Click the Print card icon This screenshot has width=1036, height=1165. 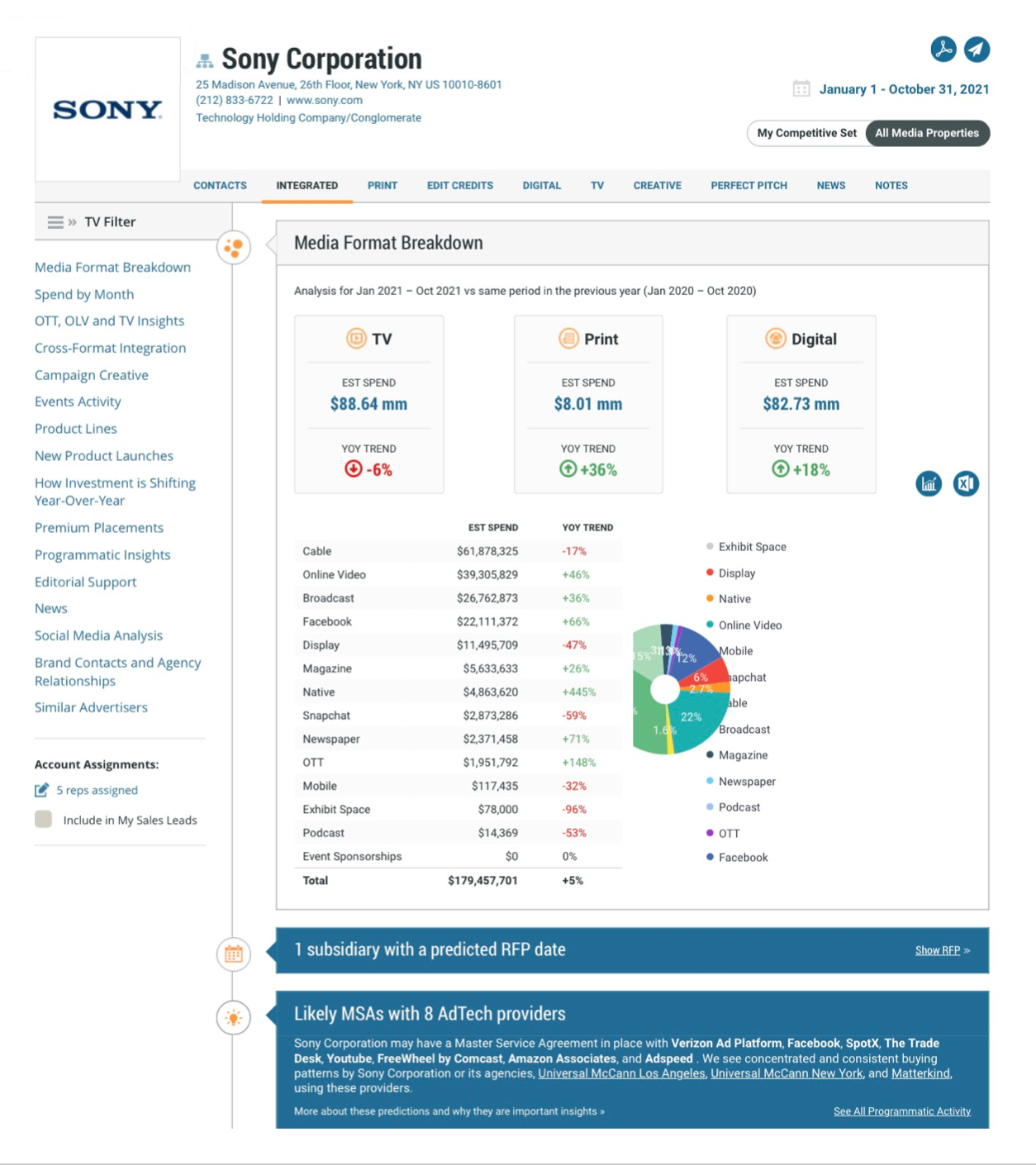click(568, 339)
